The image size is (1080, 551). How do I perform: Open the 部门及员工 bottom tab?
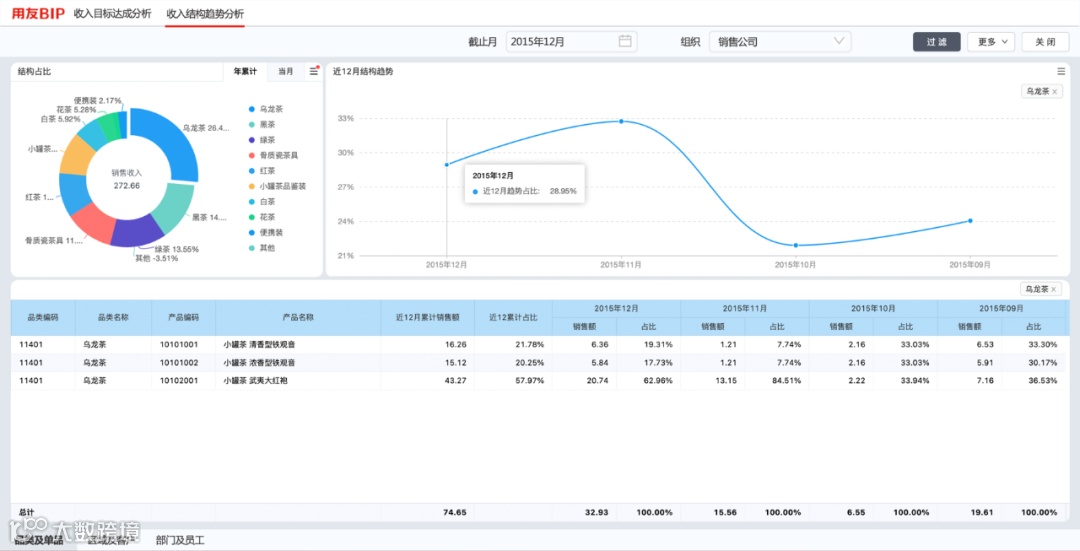180,540
